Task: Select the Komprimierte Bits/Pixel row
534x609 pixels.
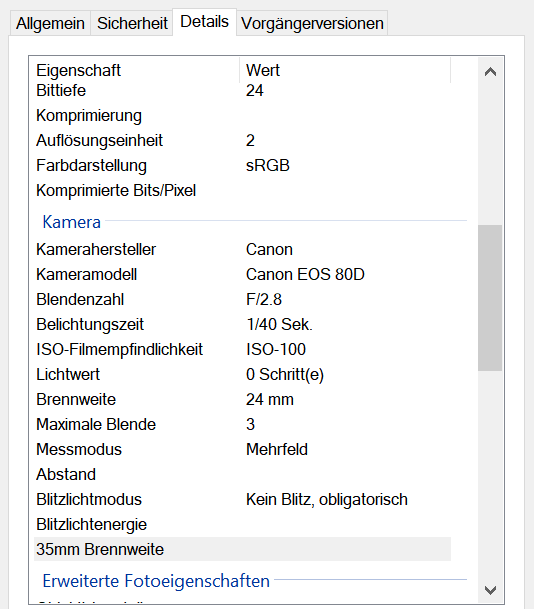Action: tap(242, 190)
